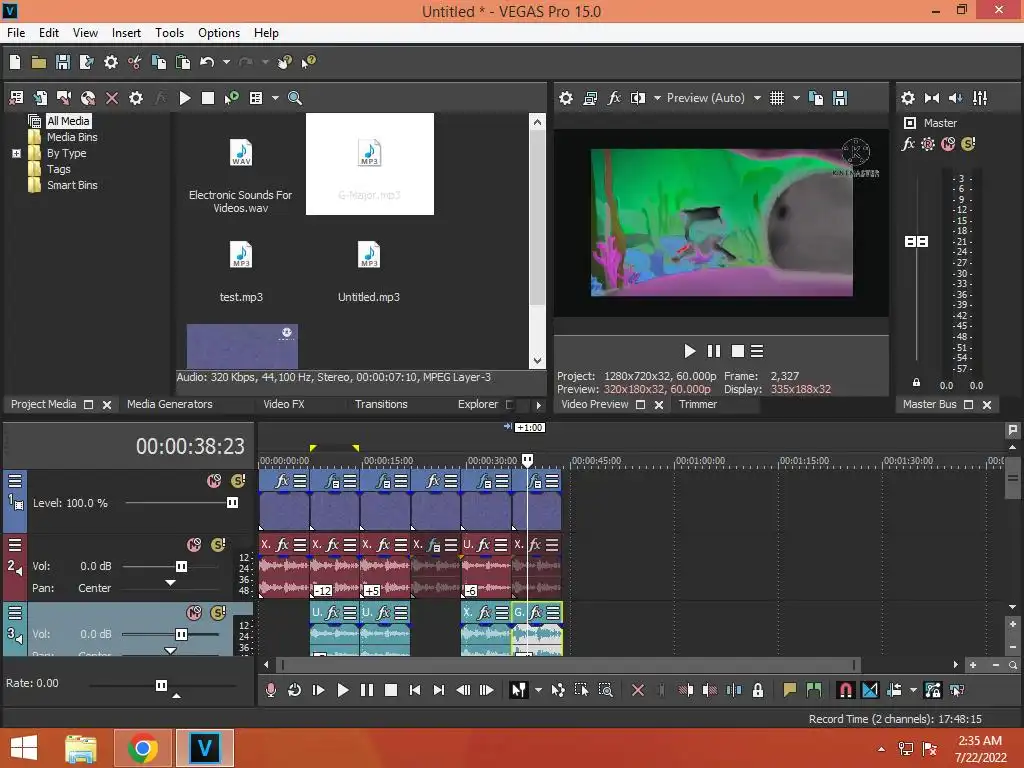This screenshot has height=768, width=1024.
Task: Open Project Properties gear in main toolbar
Action: (111, 62)
